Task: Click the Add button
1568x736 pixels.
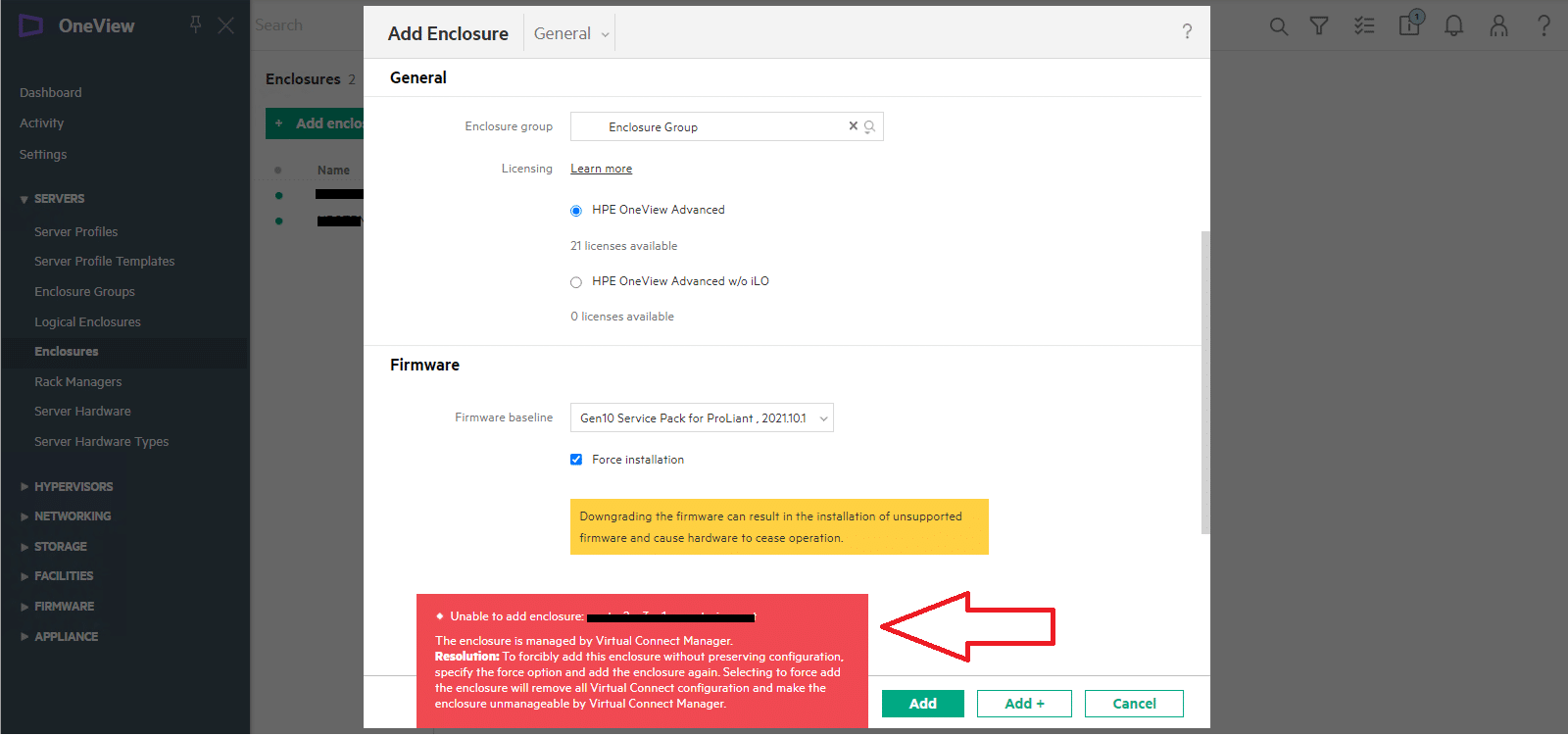Action: (x=922, y=705)
